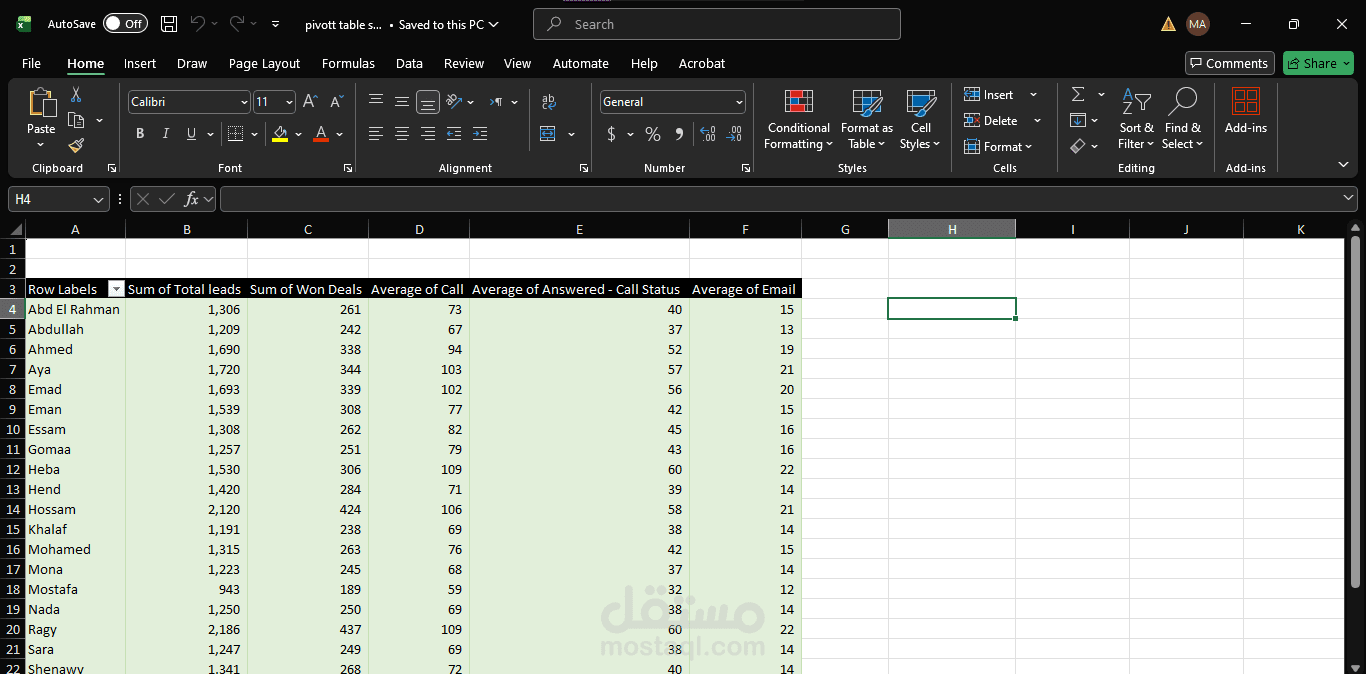Click the AutoSum sigma icon
The image size is (1366, 674).
[1078, 94]
